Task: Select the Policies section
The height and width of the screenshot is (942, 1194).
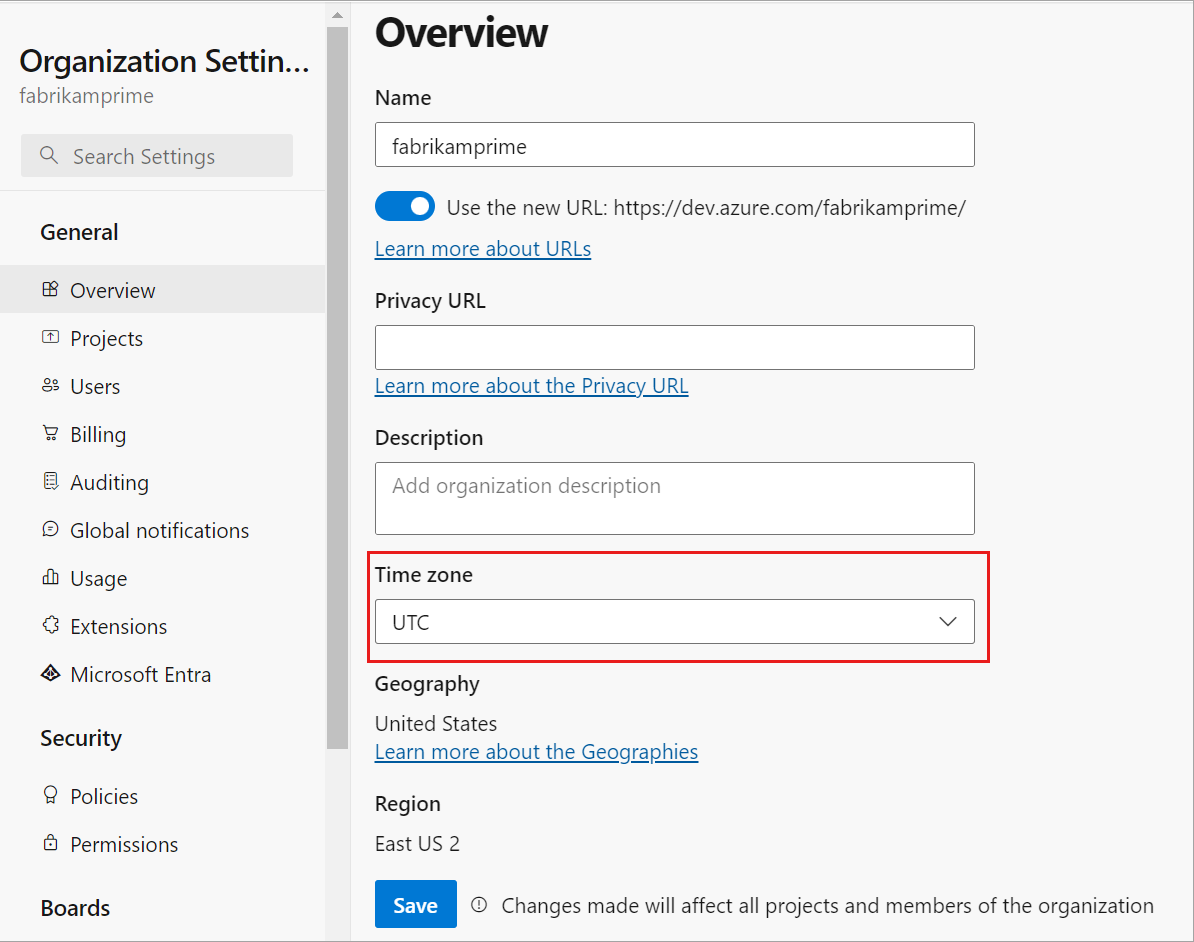Action: (x=104, y=796)
